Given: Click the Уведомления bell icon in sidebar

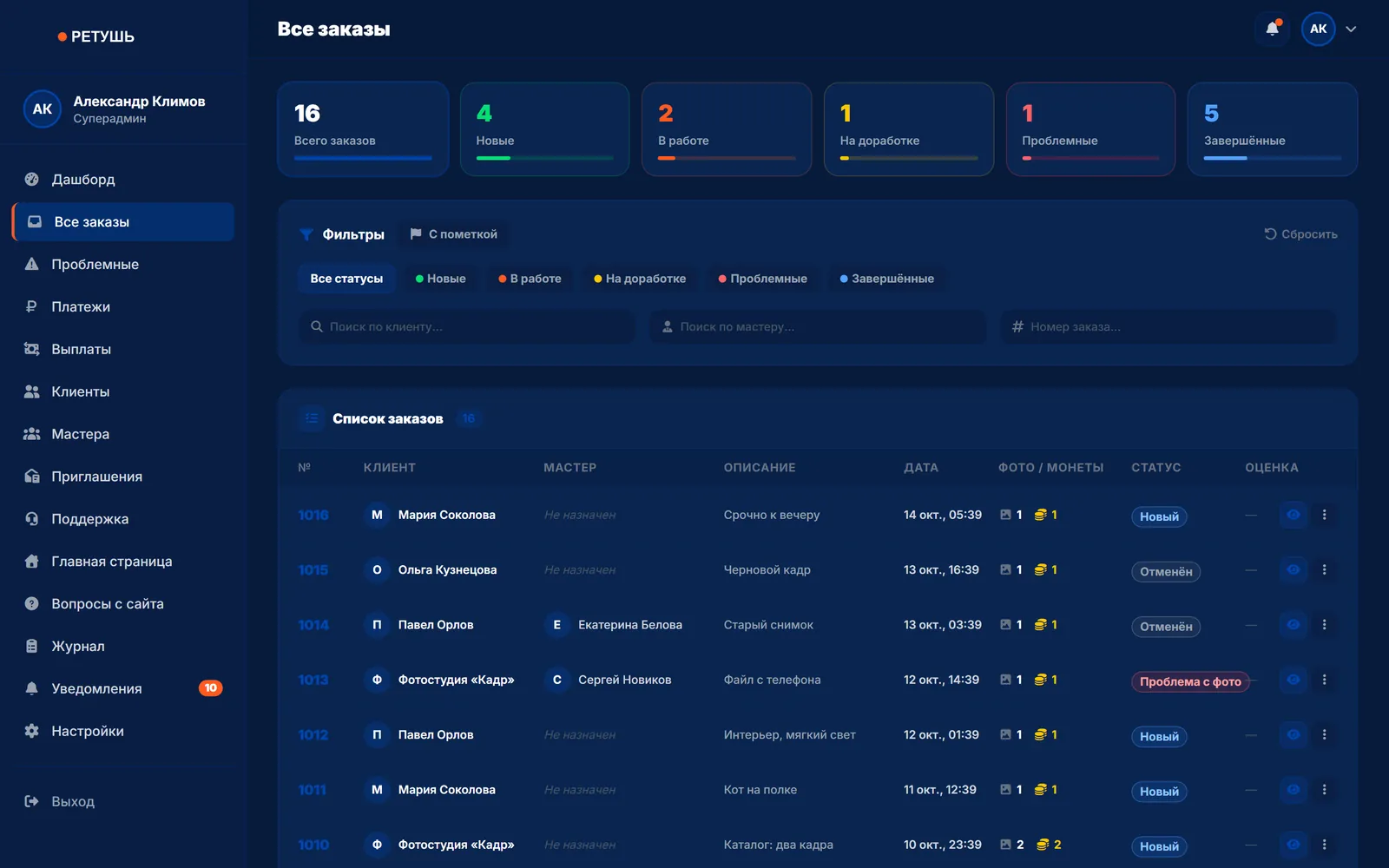Looking at the screenshot, I should pyautogui.click(x=32, y=688).
